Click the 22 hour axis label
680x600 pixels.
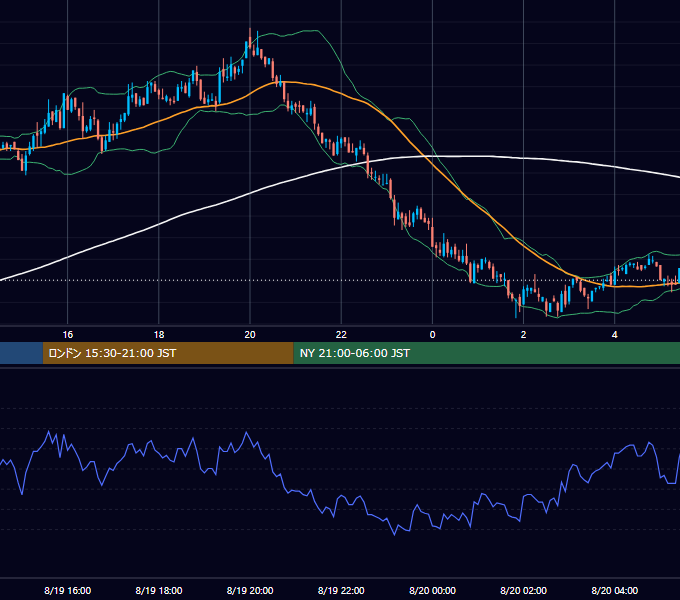341,335
